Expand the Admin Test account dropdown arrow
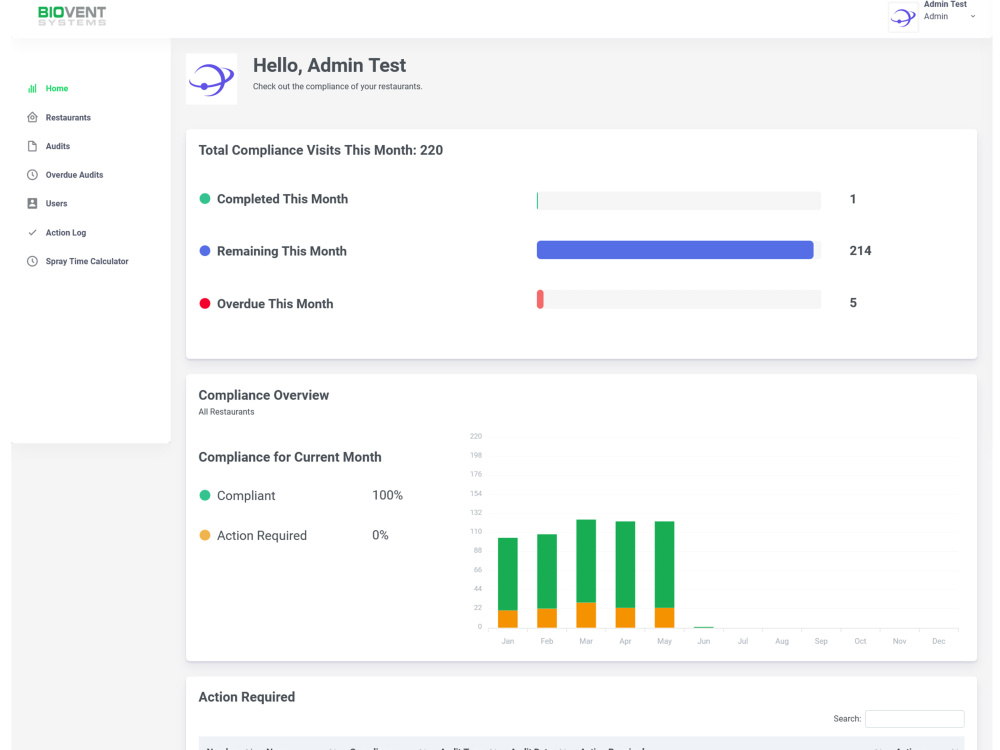 [973, 17]
